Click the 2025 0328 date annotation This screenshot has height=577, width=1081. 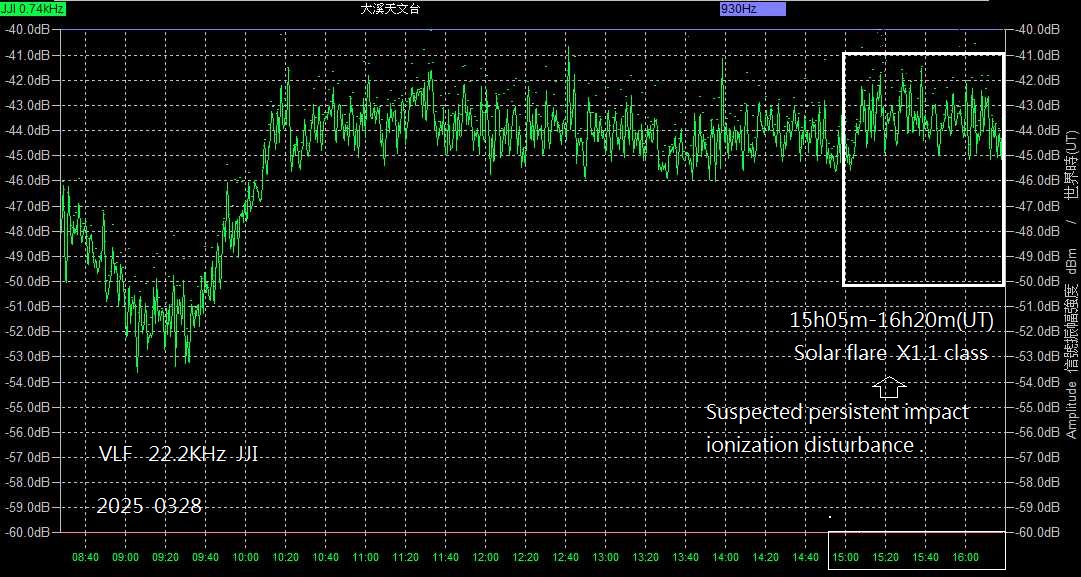149,506
